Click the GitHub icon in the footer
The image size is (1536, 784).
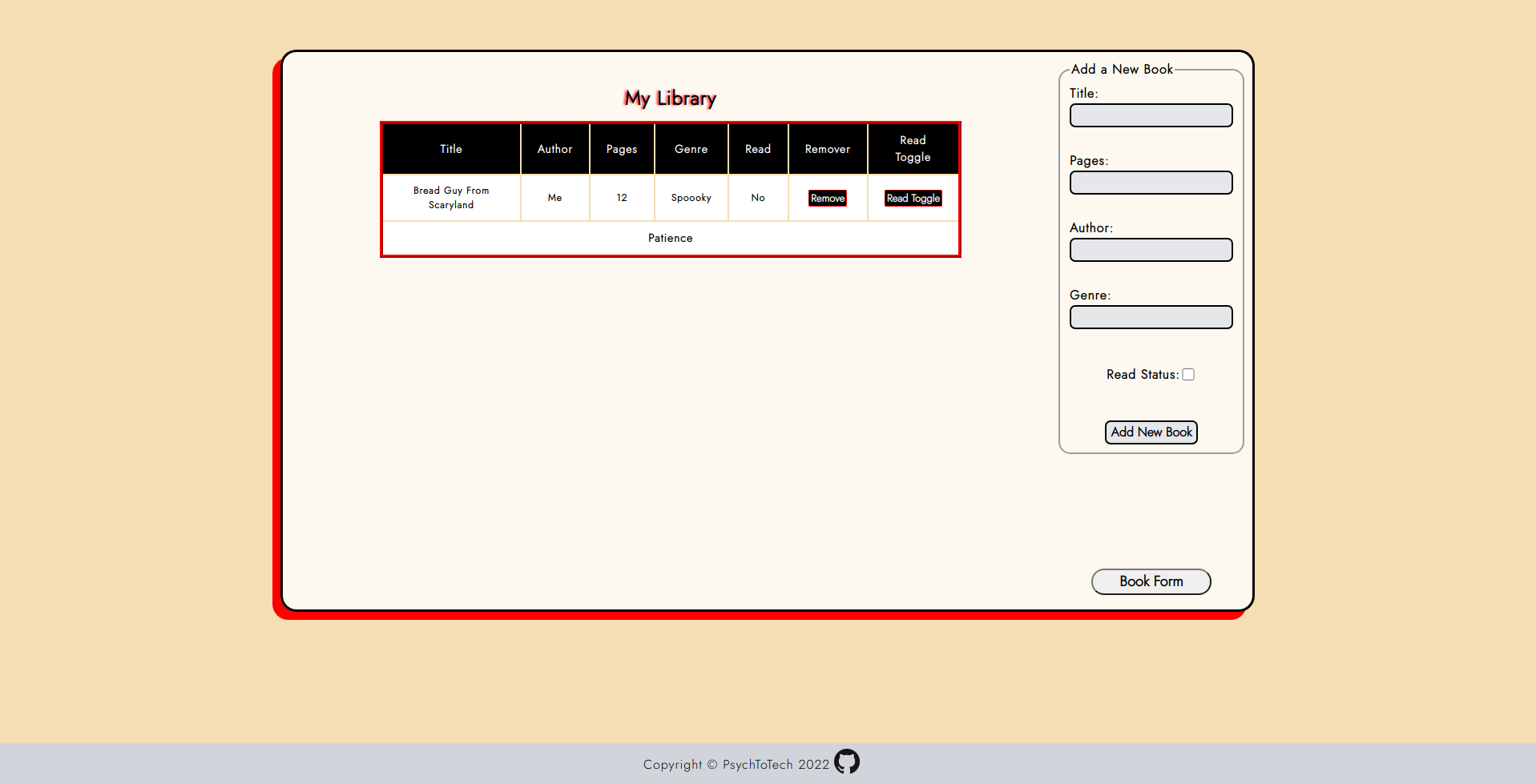click(847, 762)
